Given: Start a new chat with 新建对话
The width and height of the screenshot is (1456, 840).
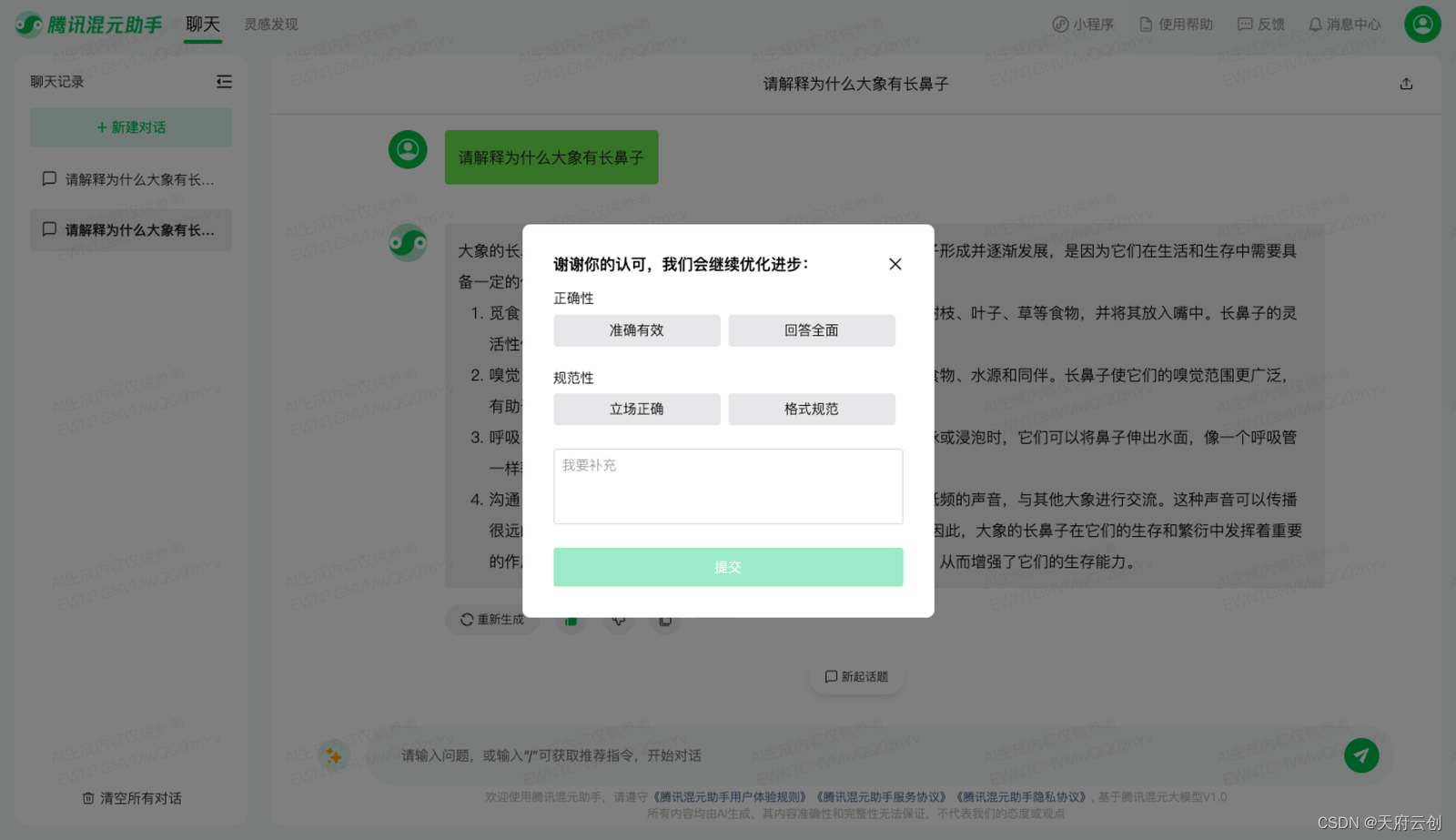Looking at the screenshot, I should pos(131,127).
